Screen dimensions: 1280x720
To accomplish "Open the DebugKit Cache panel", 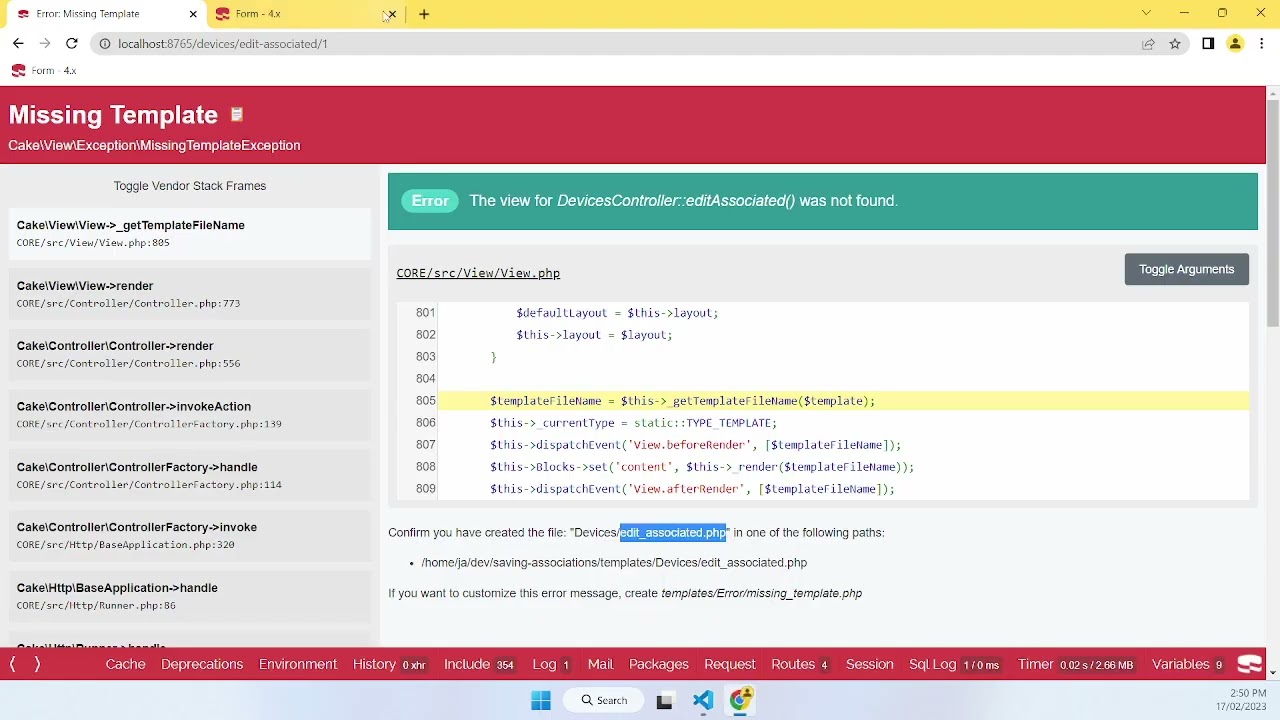I will [x=126, y=664].
